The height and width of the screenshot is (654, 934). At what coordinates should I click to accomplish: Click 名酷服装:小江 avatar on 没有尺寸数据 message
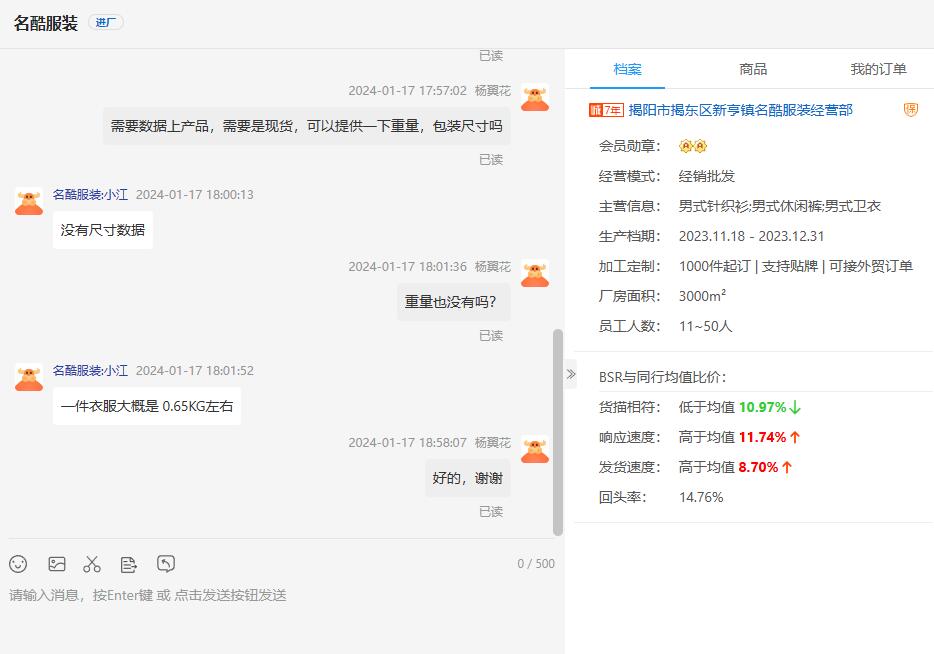[x=29, y=201]
